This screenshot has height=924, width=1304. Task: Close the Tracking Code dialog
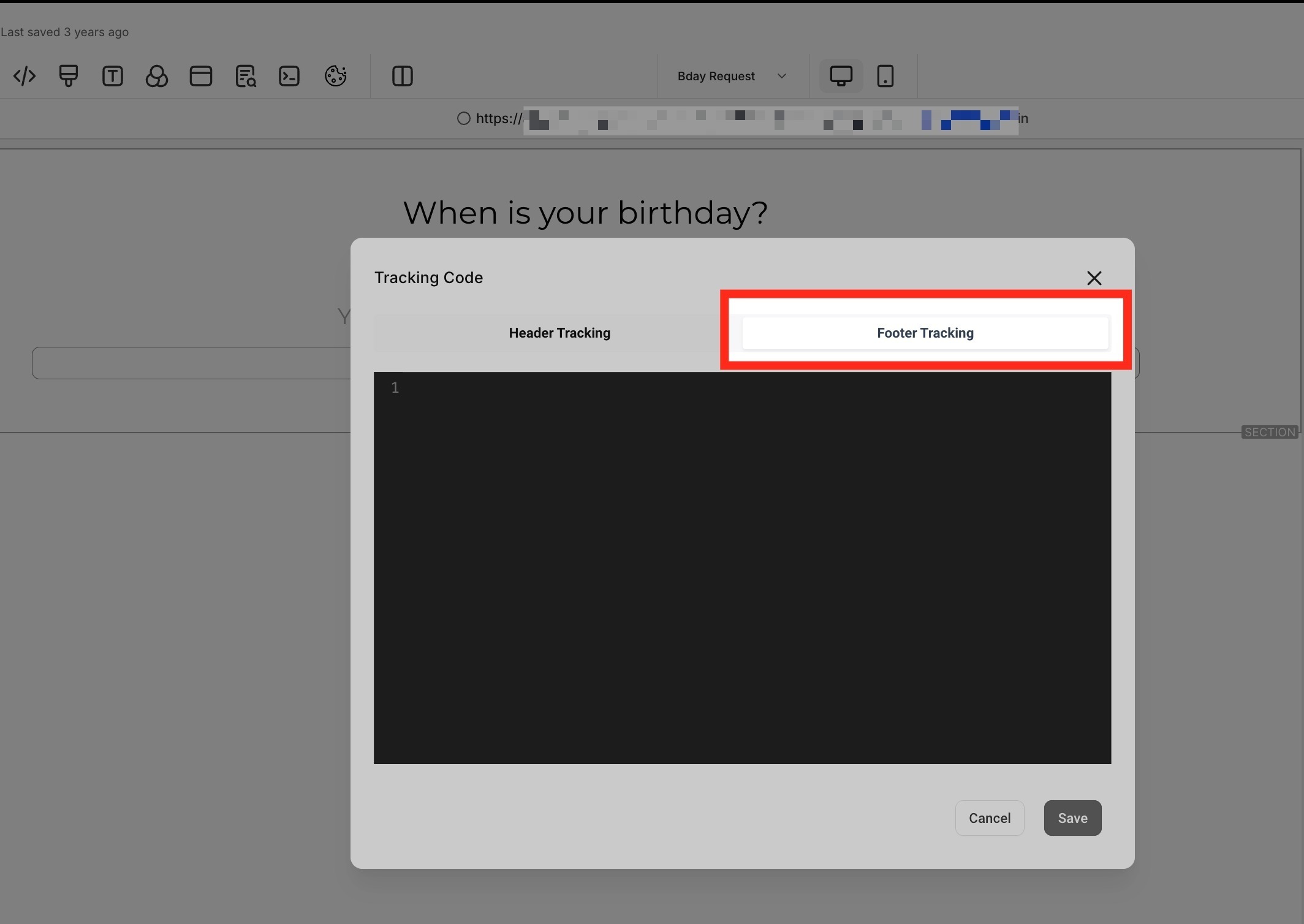click(1094, 278)
